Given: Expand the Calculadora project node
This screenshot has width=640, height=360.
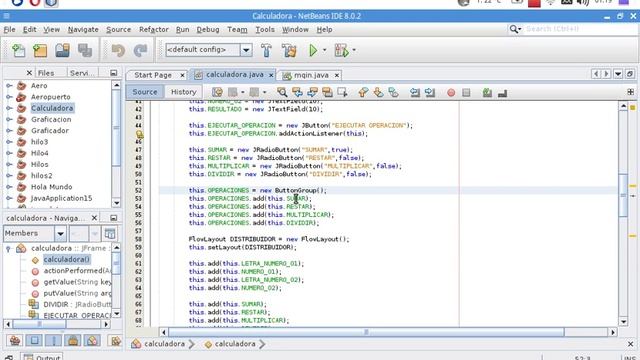Looking at the screenshot, I should pyautogui.click(x=9, y=108).
